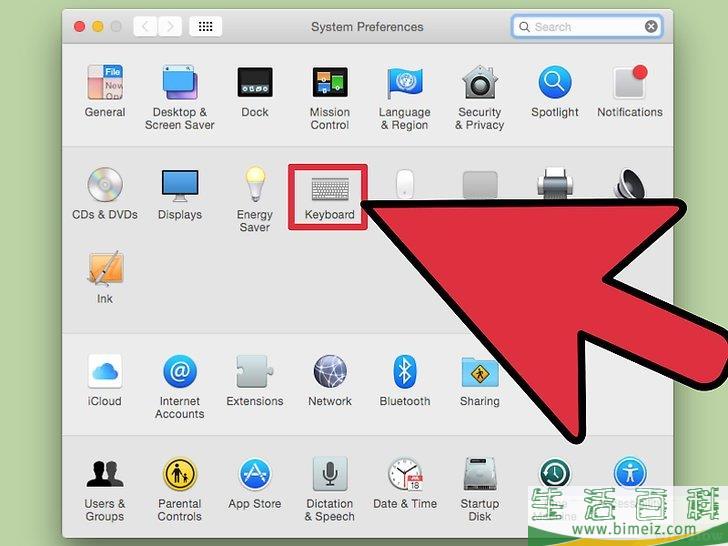Image resolution: width=728 pixels, height=546 pixels.
Task: Open Sharing preferences
Action: [480, 380]
